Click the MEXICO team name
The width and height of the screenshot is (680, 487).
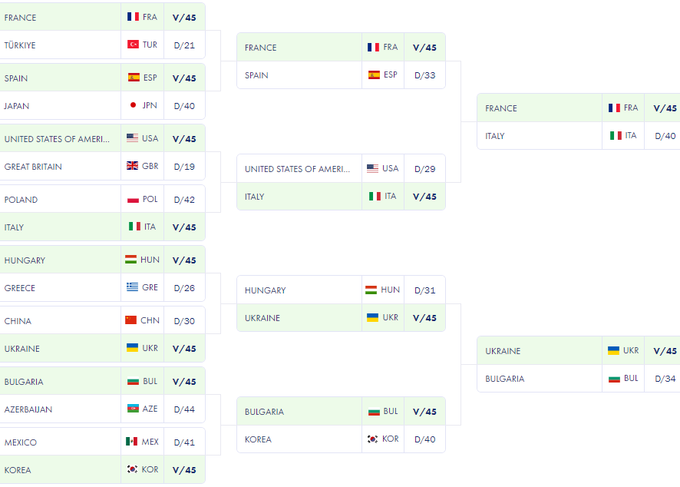[x=20, y=442]
